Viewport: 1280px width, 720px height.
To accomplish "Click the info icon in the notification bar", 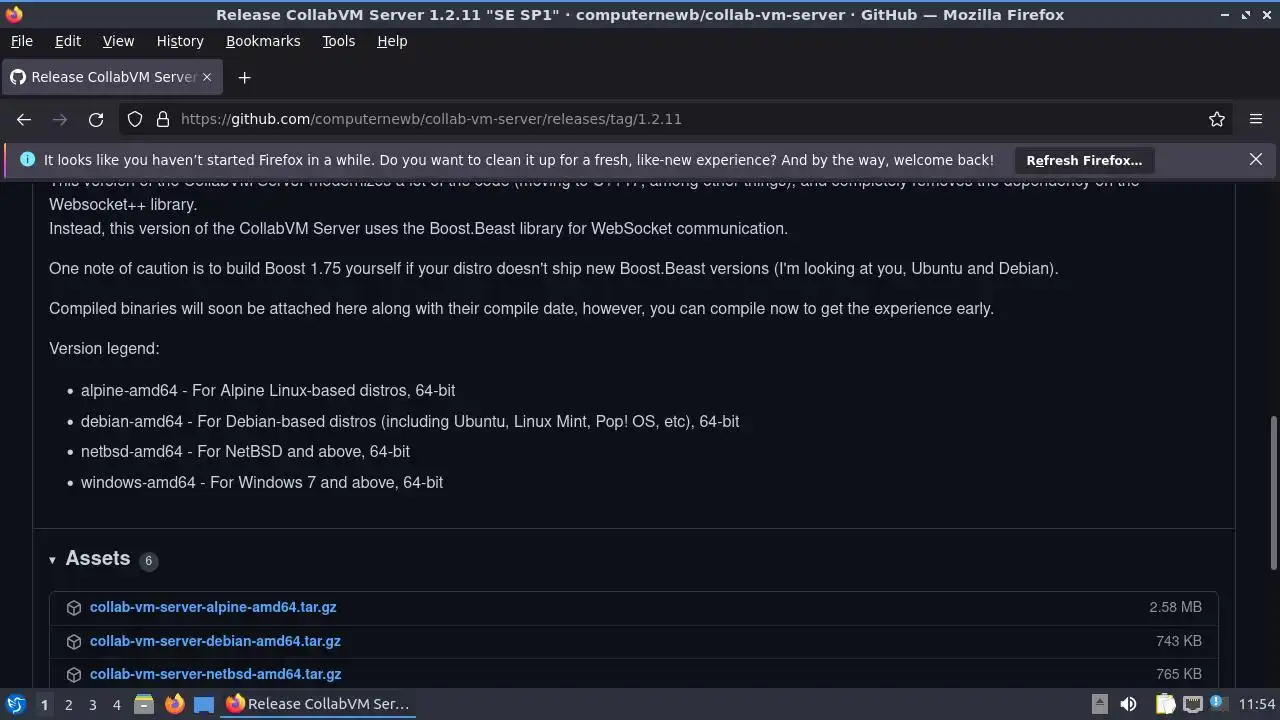I will [x=27, y=160].
